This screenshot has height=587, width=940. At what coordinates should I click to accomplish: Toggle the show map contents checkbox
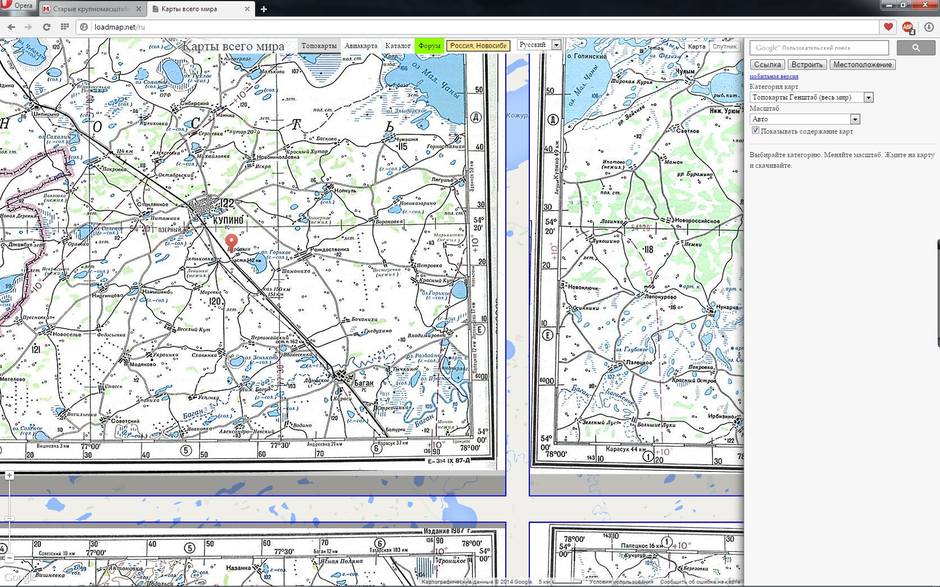[755, 131]
